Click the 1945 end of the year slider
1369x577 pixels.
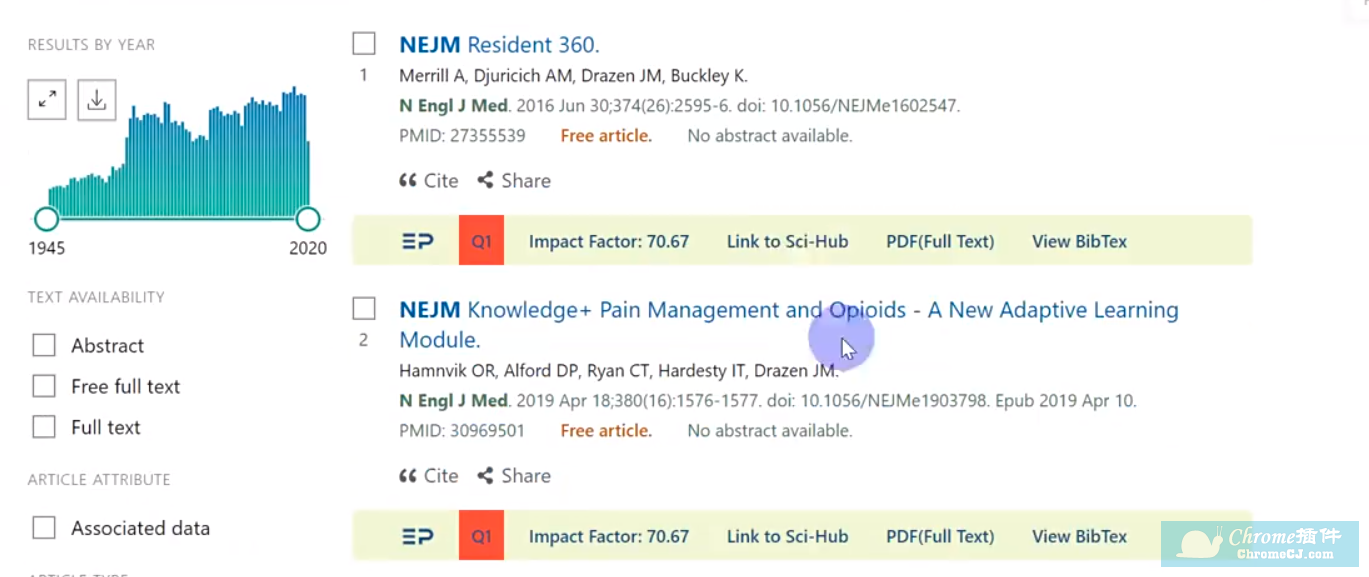[47, 218]
